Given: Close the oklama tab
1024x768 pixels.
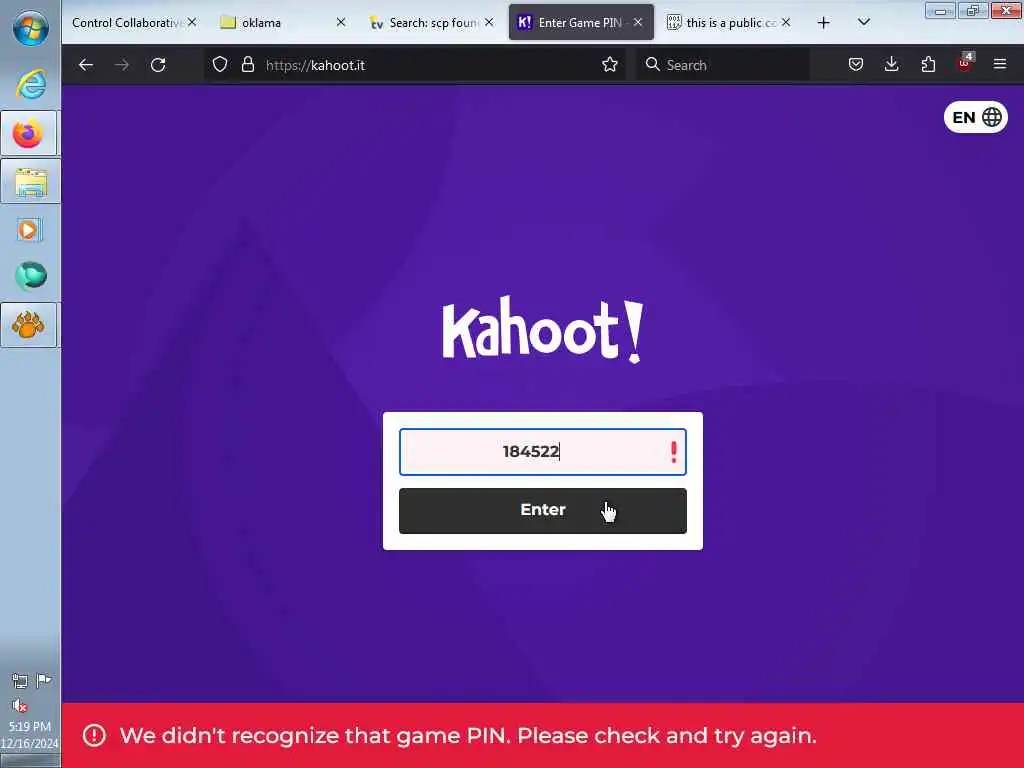Looking at the screenshot, I should coord(341,22).
